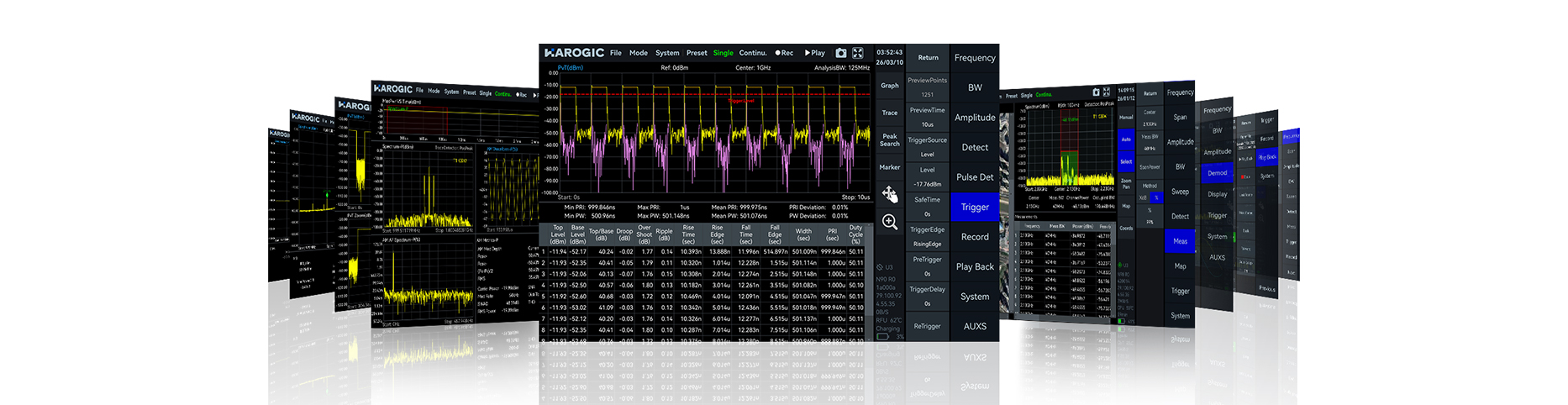Click the camera screenshot icon on center screen
The width and height of the screenshot is (1568, 405).
coord(840,53)
